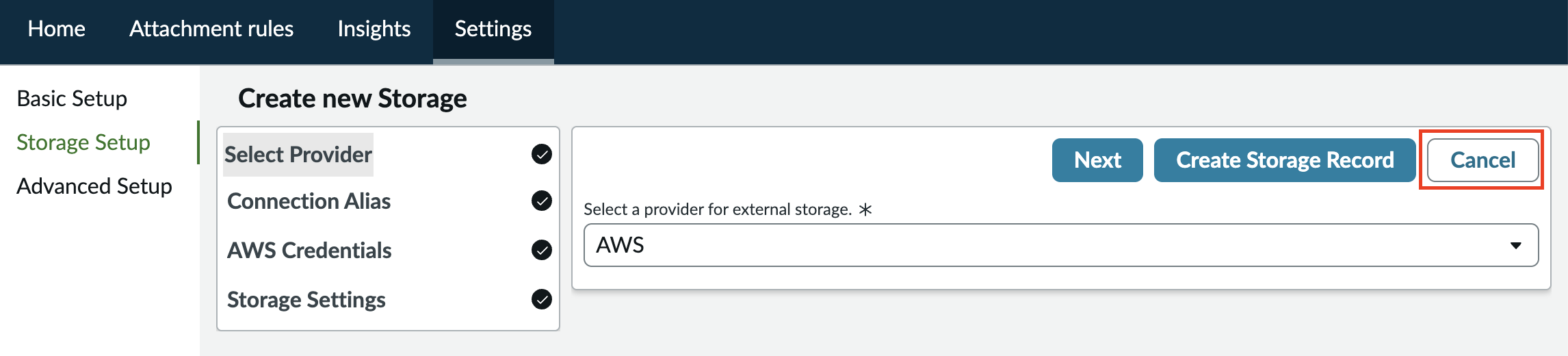Select the Select Provider step
The height and width of the screenshot is (356, 1568).
(x=298, y=155)
